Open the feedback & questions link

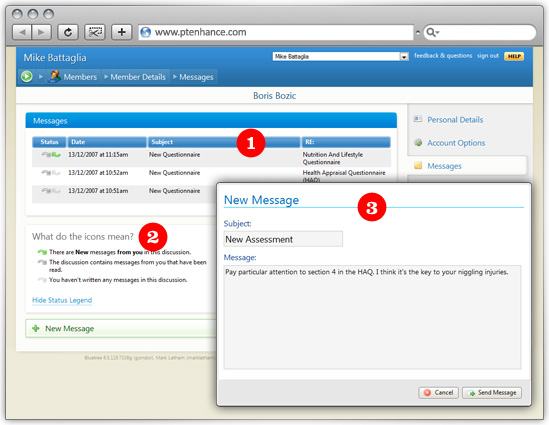tap(443, 56)
